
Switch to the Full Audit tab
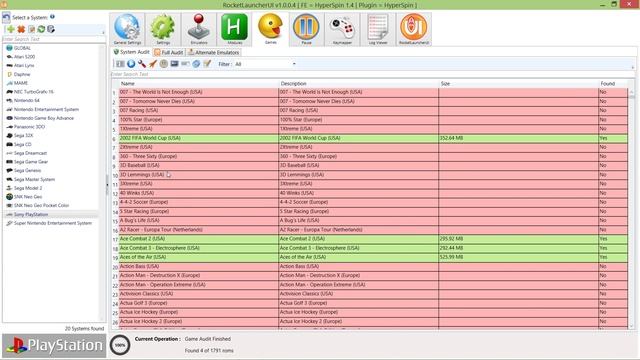(x=169, y=53)
